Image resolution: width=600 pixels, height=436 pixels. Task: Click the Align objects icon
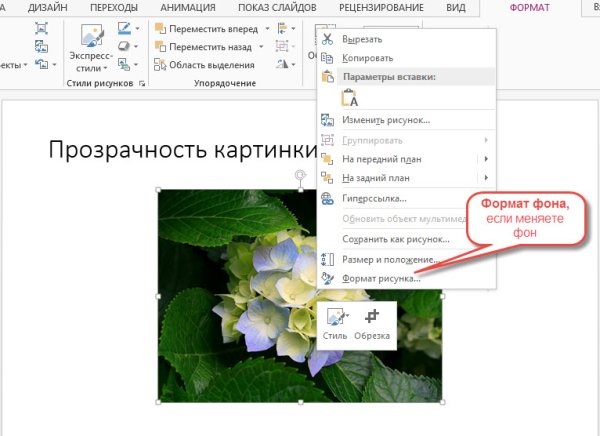[x=282, y=28]
